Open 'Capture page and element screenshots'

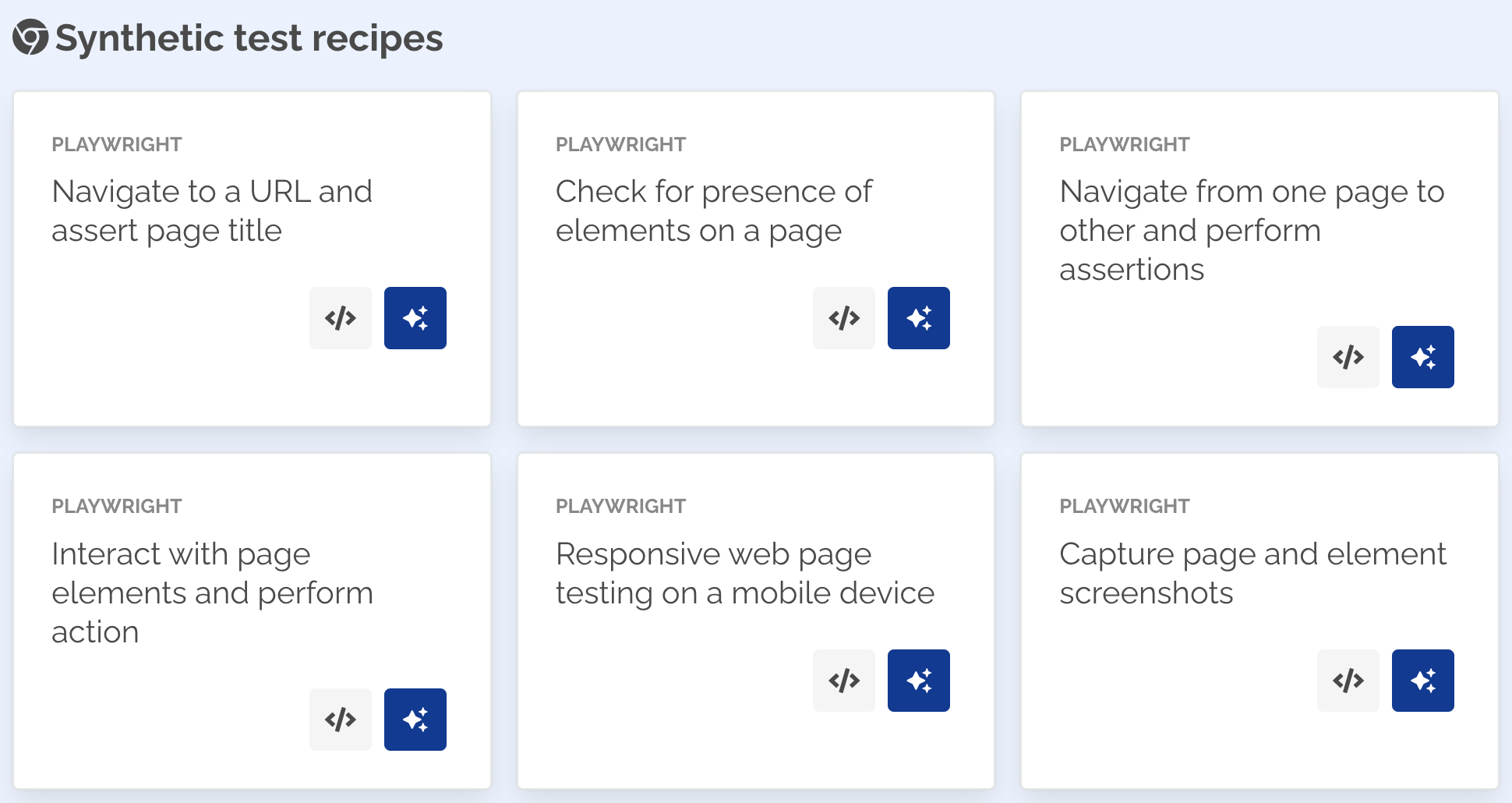1252,573
